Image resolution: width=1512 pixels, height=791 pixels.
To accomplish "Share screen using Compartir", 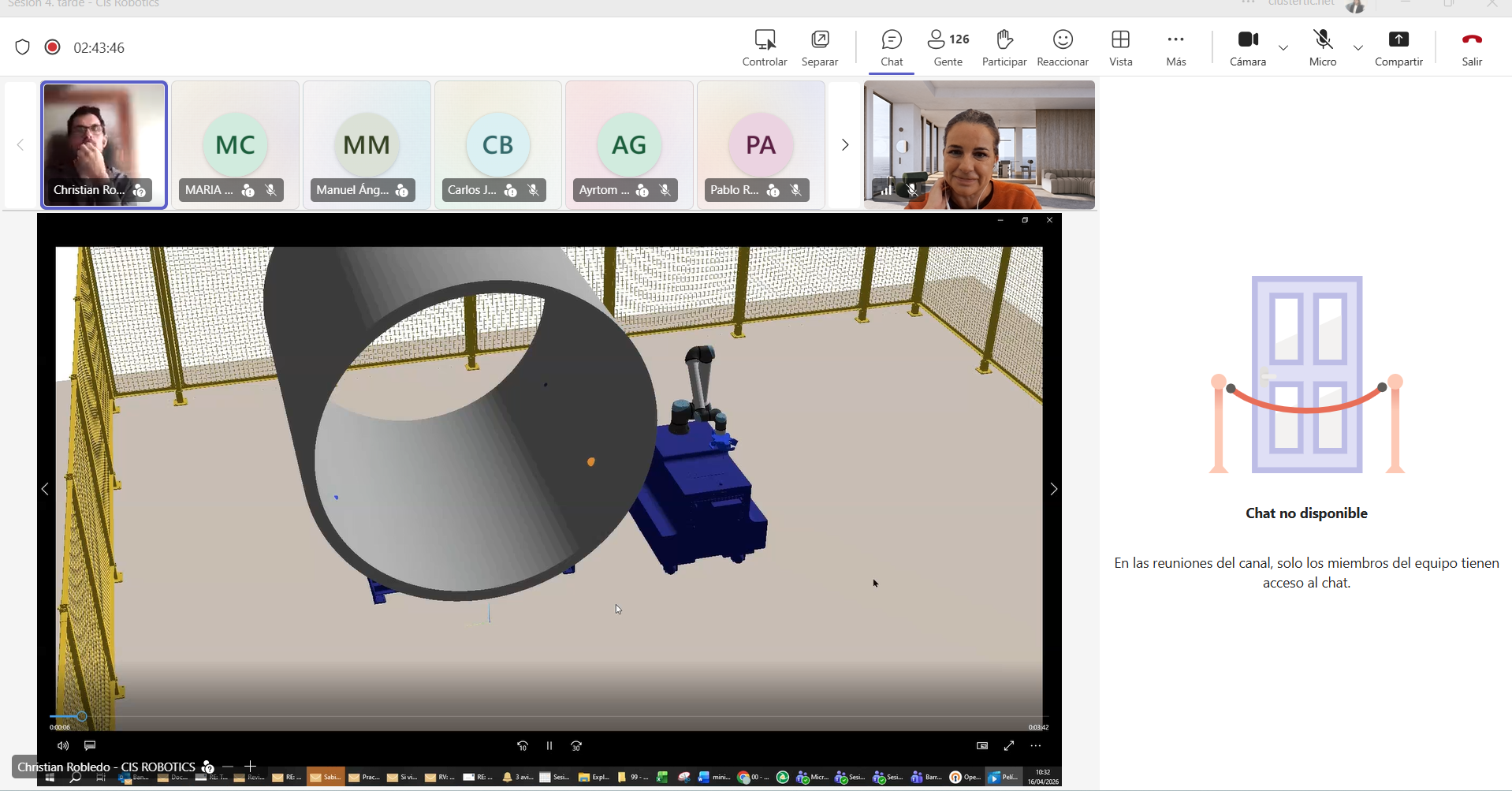I will point(1398,47).
